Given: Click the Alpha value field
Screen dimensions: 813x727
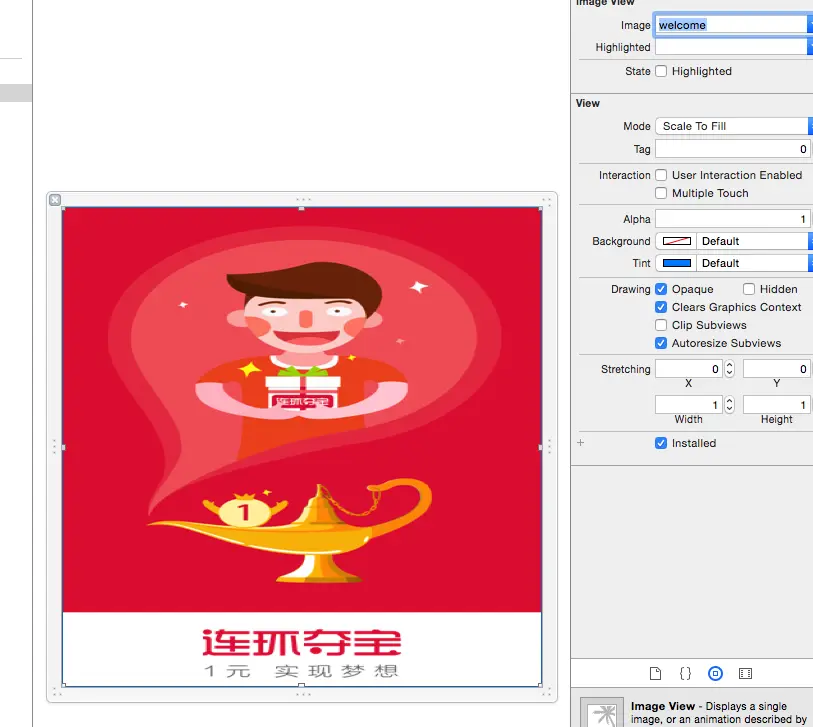Looking at the screenshot, I should click(732, 219).
